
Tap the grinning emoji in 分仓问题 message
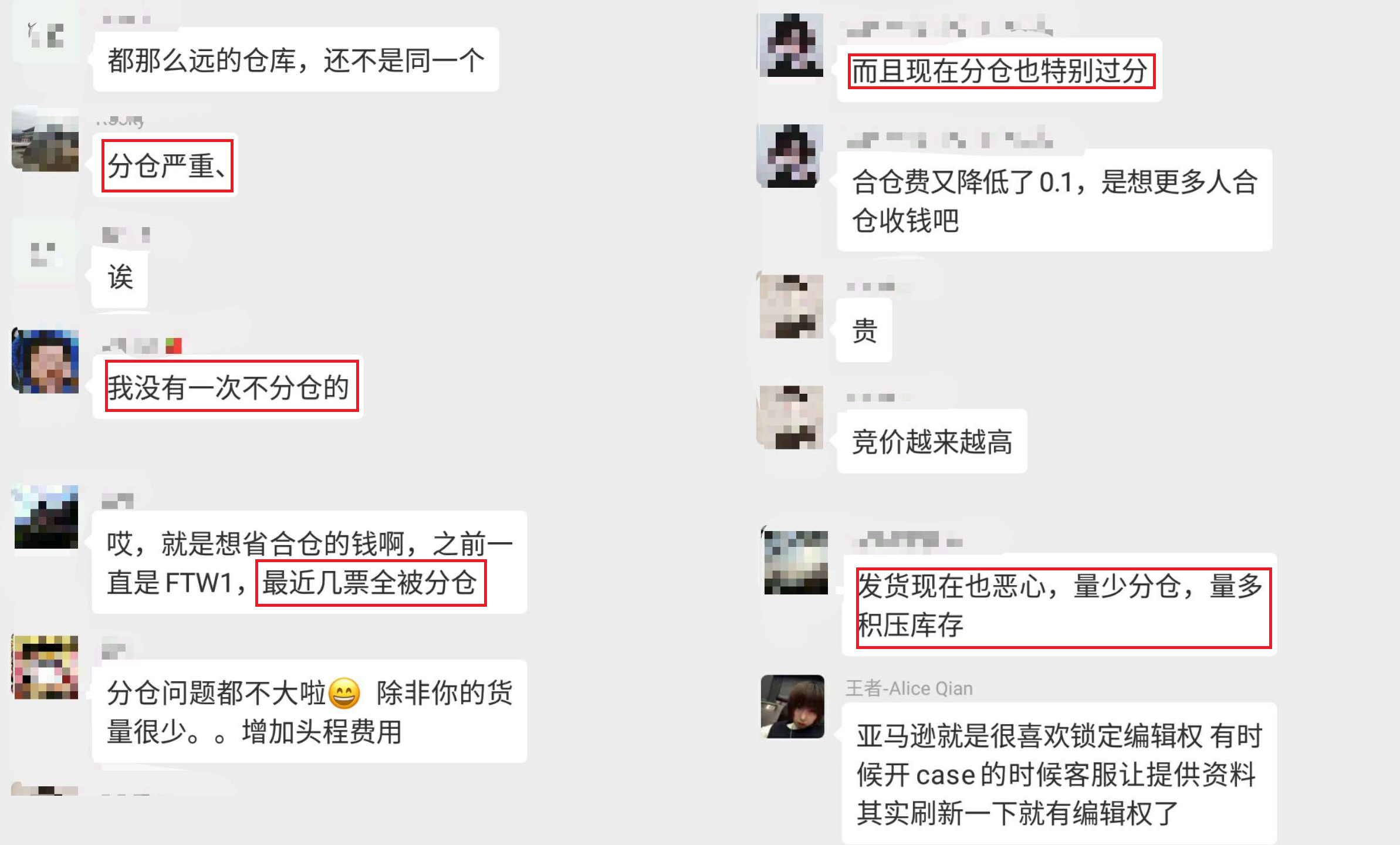point(344,694)
